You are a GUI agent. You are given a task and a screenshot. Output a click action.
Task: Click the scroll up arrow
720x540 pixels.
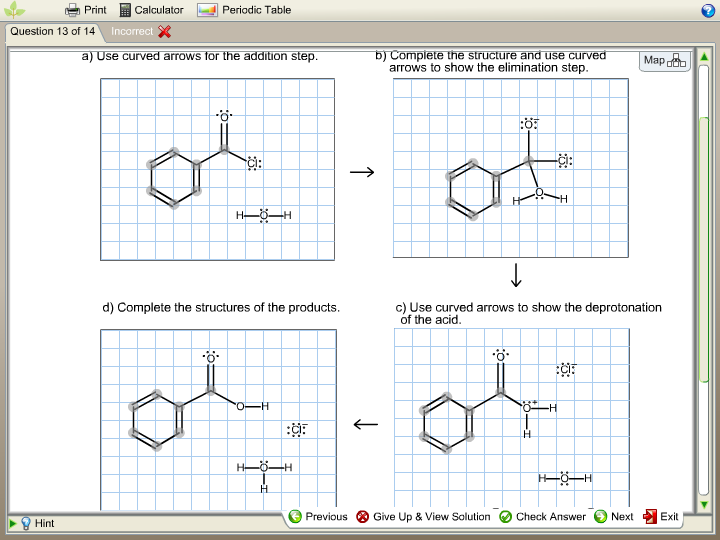tap(704, 56)
